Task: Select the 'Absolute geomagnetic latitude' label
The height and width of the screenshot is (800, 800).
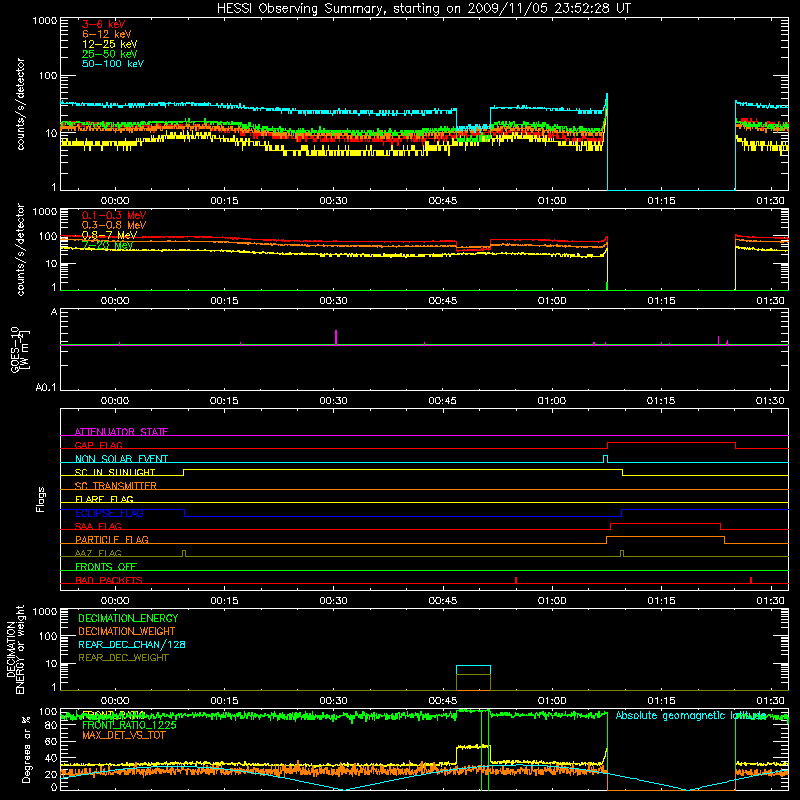Action: pyautogui.click(x=691, y=715)
